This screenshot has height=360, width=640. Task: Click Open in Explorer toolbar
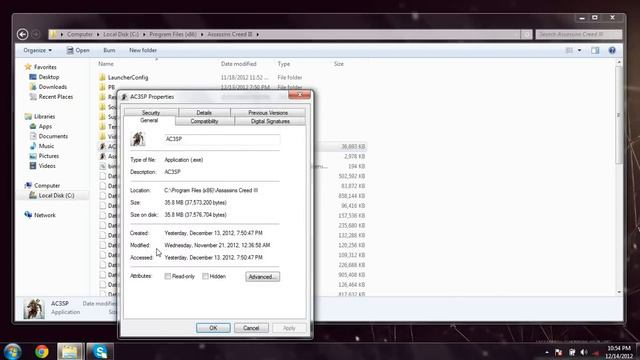(78, 50)
